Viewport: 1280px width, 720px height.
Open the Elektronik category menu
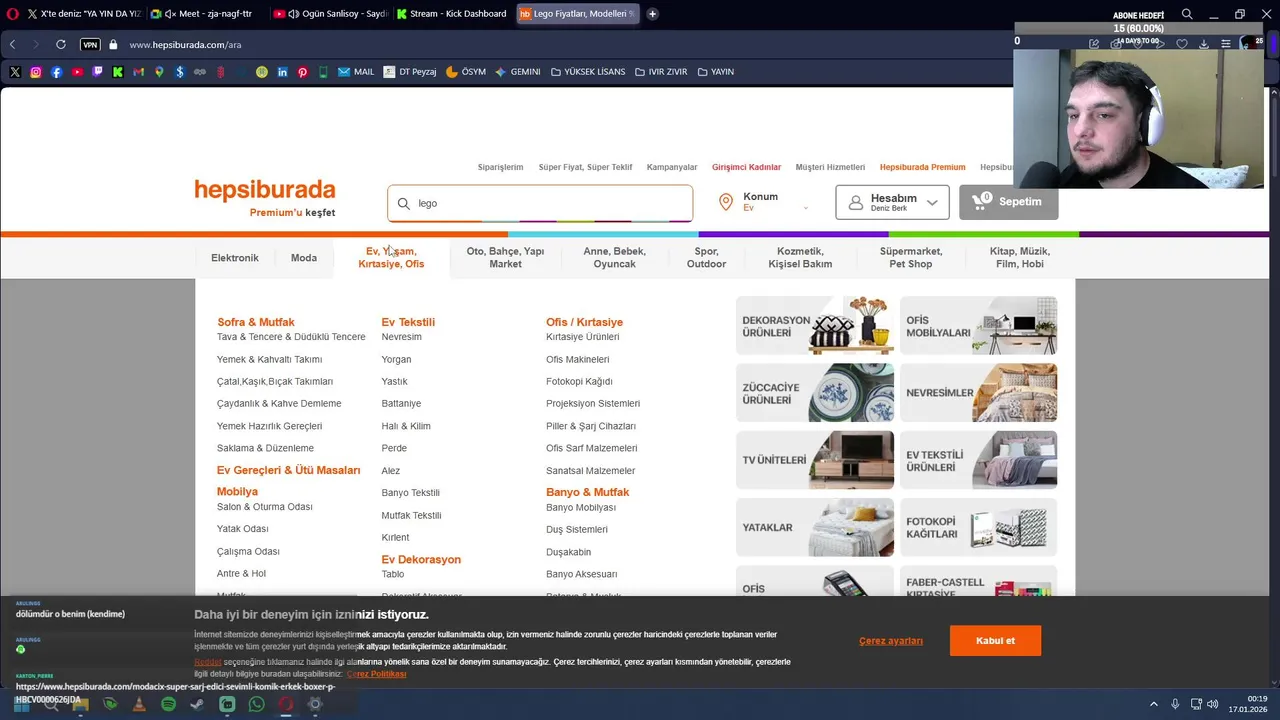tap(235, 258)
